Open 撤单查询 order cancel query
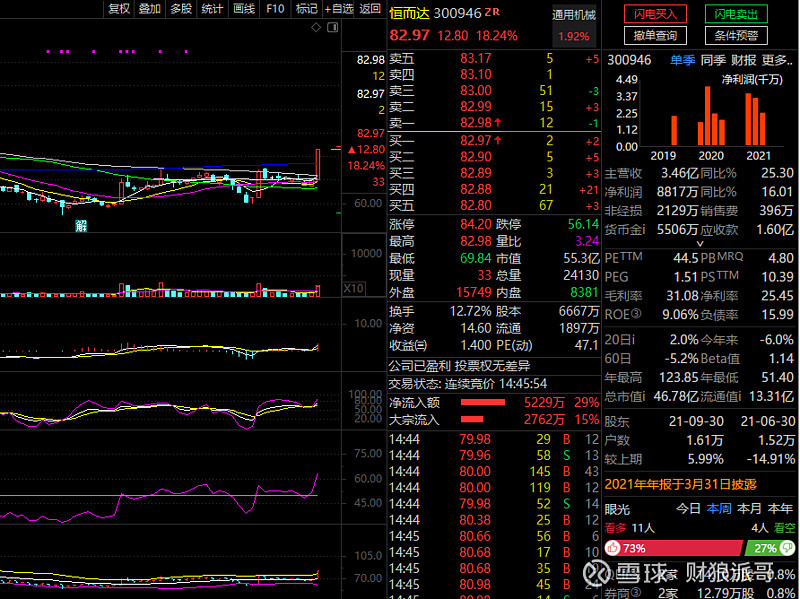 click(x=655, y=35)
